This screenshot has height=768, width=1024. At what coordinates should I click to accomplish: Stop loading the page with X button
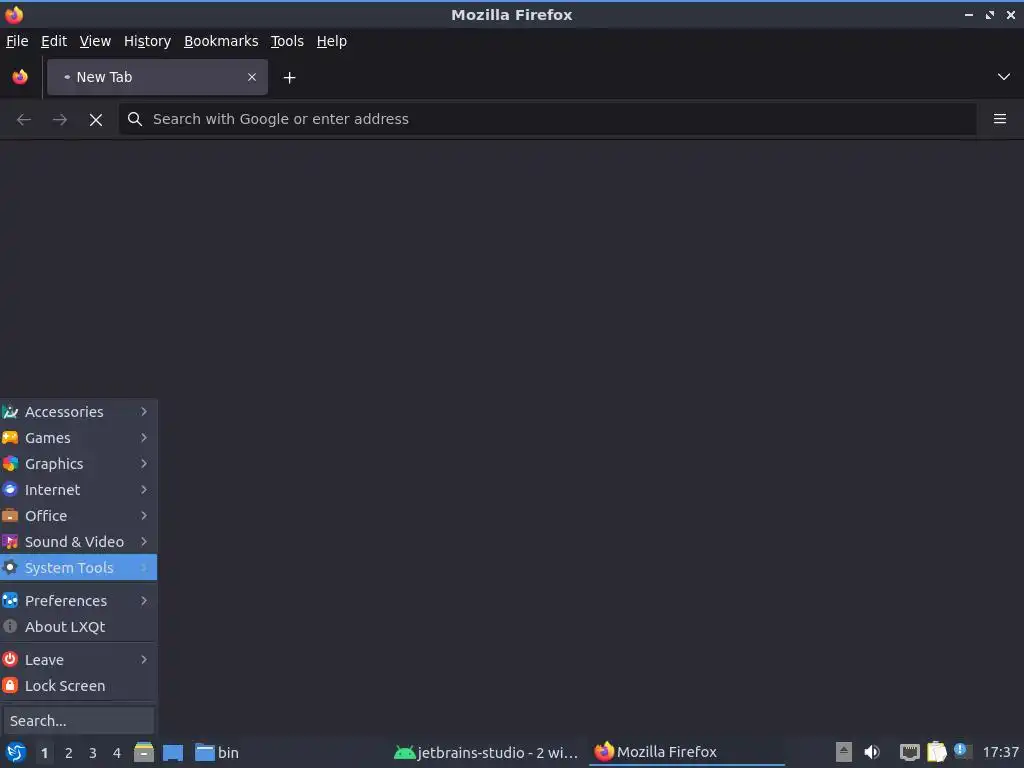(96, 120)
